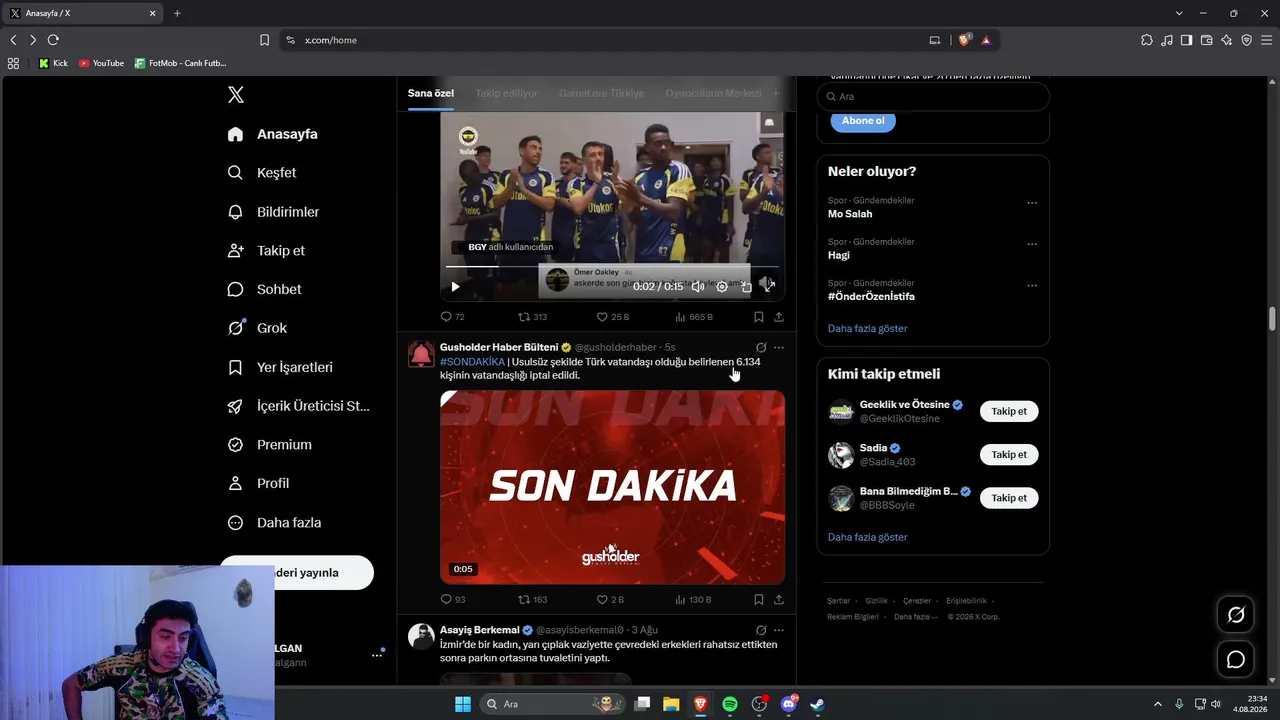Select the Sana özel tab
1280x720 pixels.
click(431, 93)
